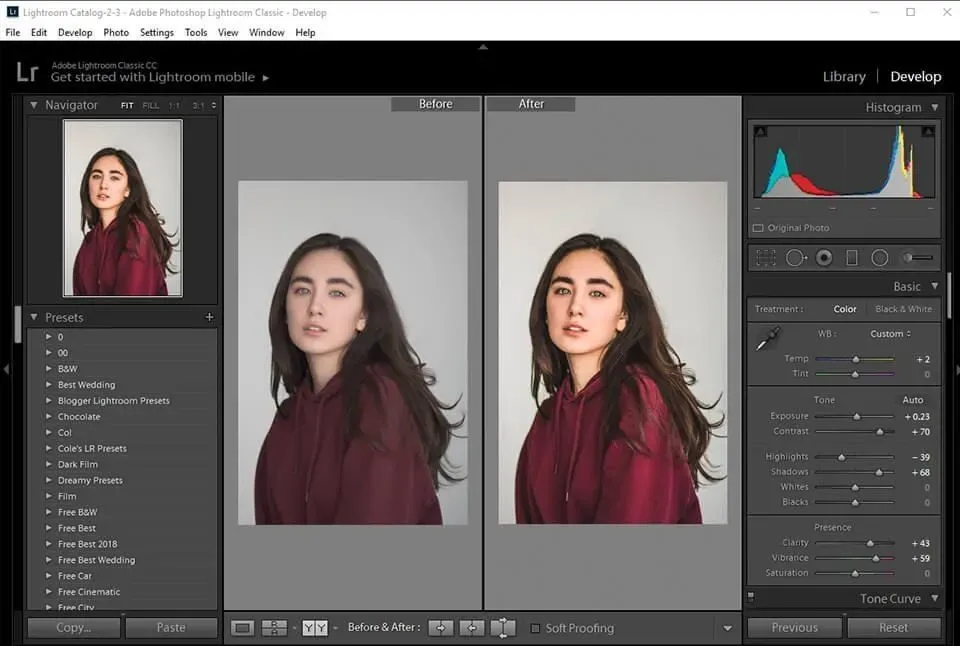Select the Radial Filter tool
The width and height of the screenshot is (960, 646).
pos(878,258)
